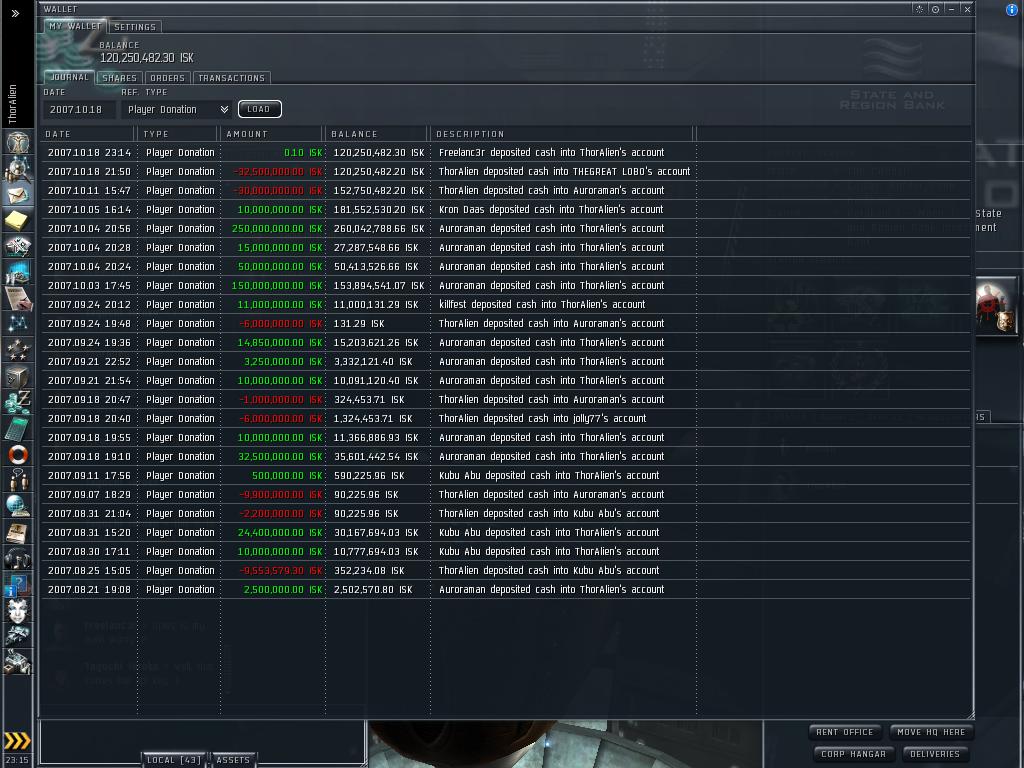Click the 2007.09.11 17:56 date cell
The image size is (1024, 768).
coord(89,475)
